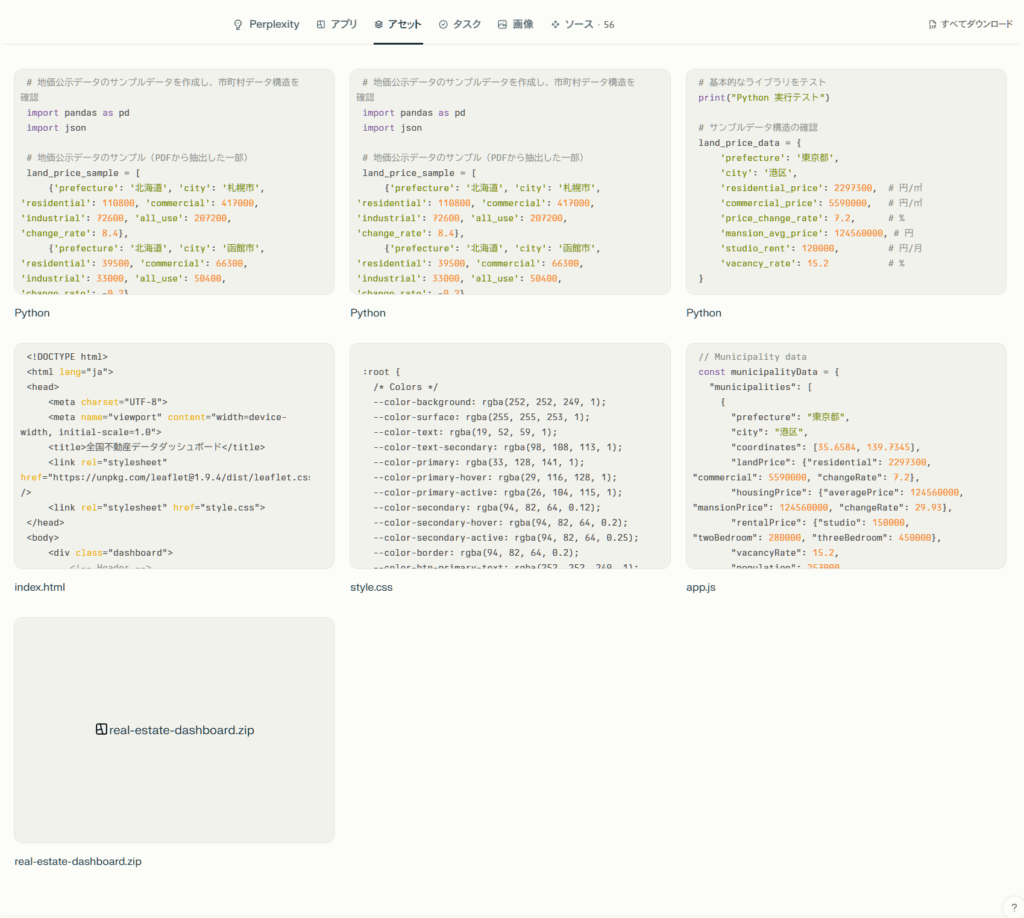Click the ソース sources icon
The image size is (1024, 918).
tap(555, 24)
